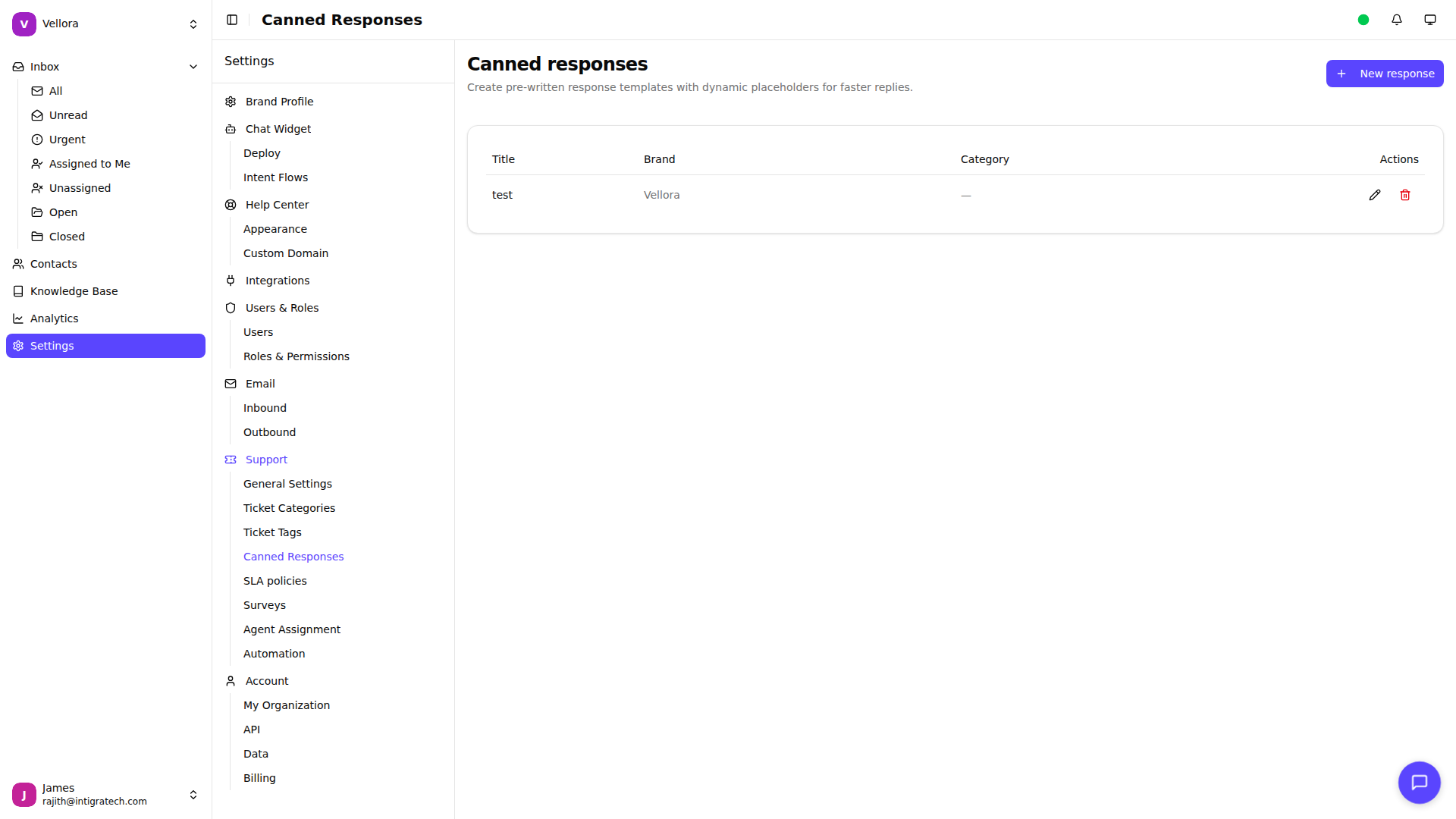The width and height of the screenshot is (1456, 819).
Task: Click the Analytics chart icon
Action: 18,318
